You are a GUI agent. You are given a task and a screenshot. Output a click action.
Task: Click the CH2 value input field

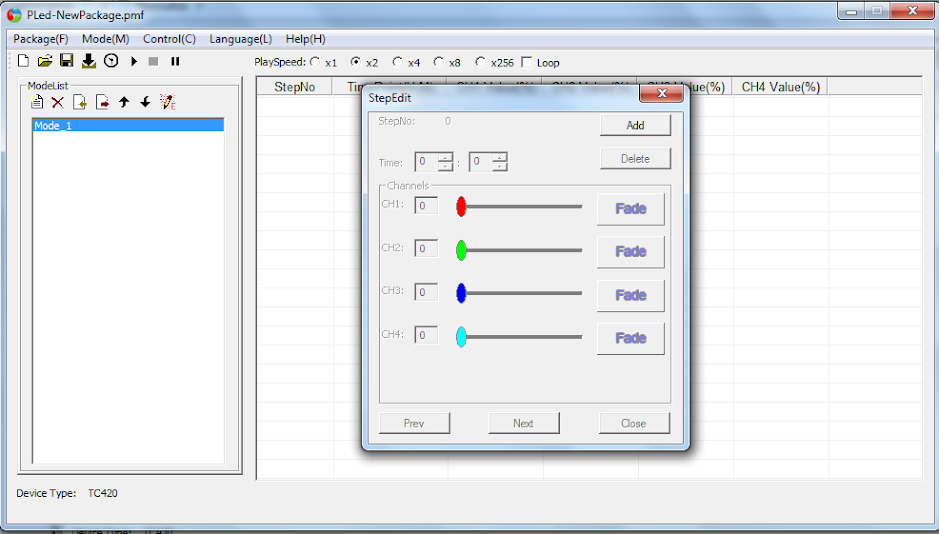426,248
